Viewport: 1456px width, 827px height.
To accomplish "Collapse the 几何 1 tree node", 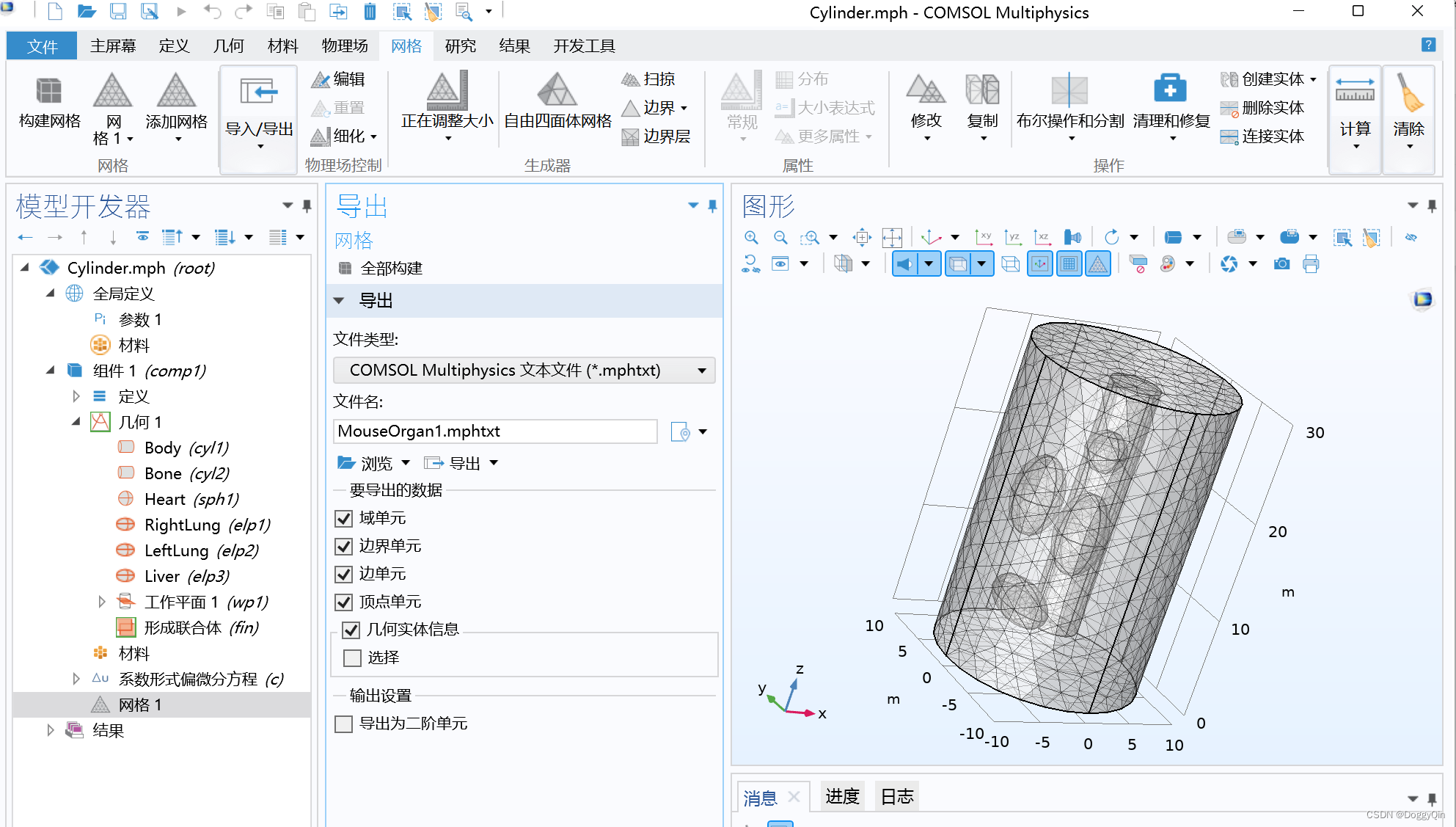I will pyautogui.click(x=76, y=422).
